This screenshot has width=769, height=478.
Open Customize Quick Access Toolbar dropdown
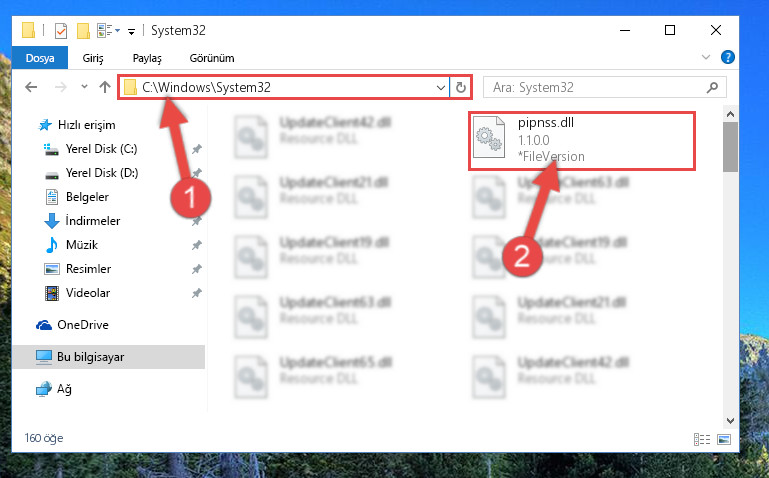(131, 32)
